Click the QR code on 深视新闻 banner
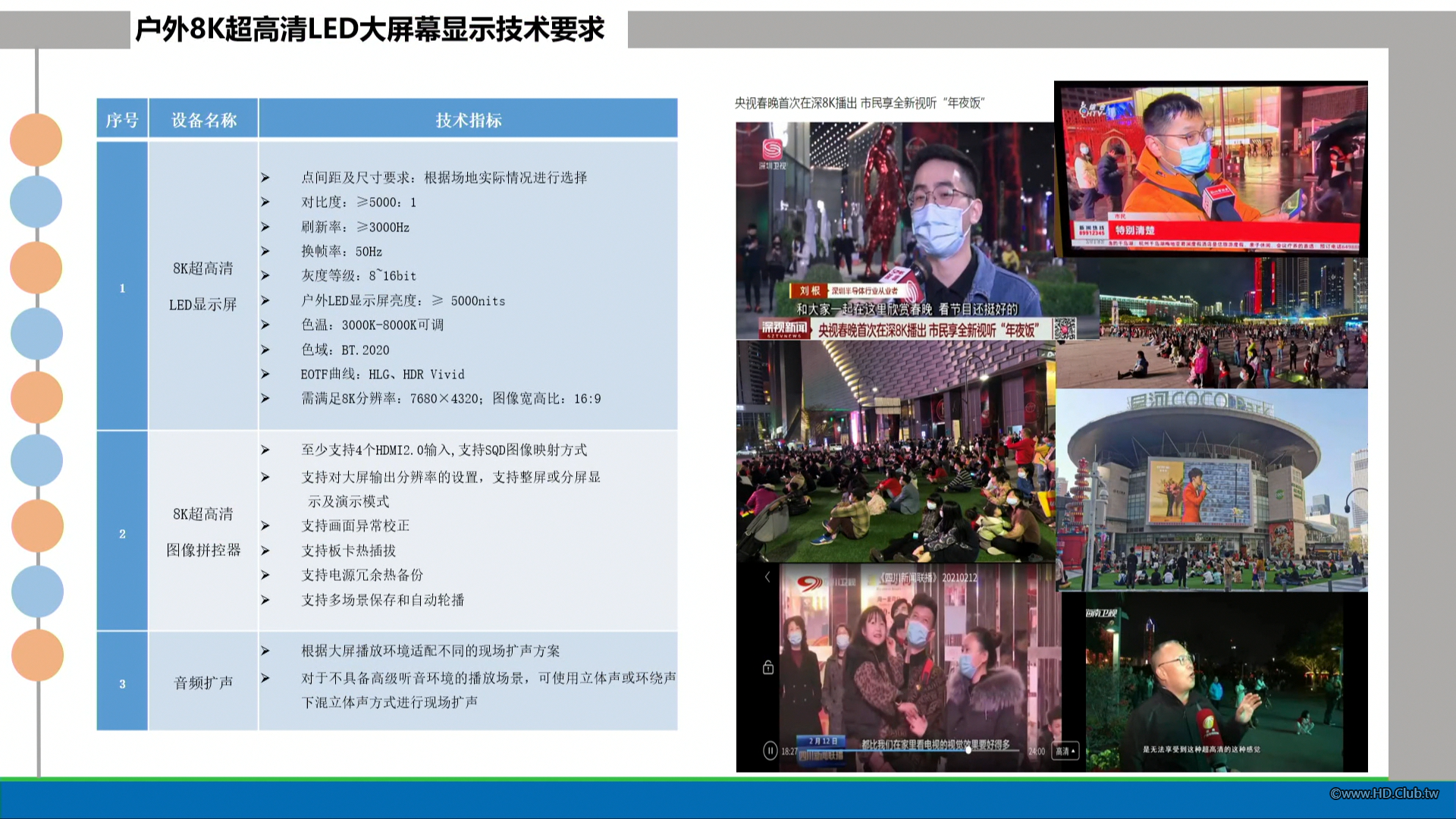 tap(1065, 328)
